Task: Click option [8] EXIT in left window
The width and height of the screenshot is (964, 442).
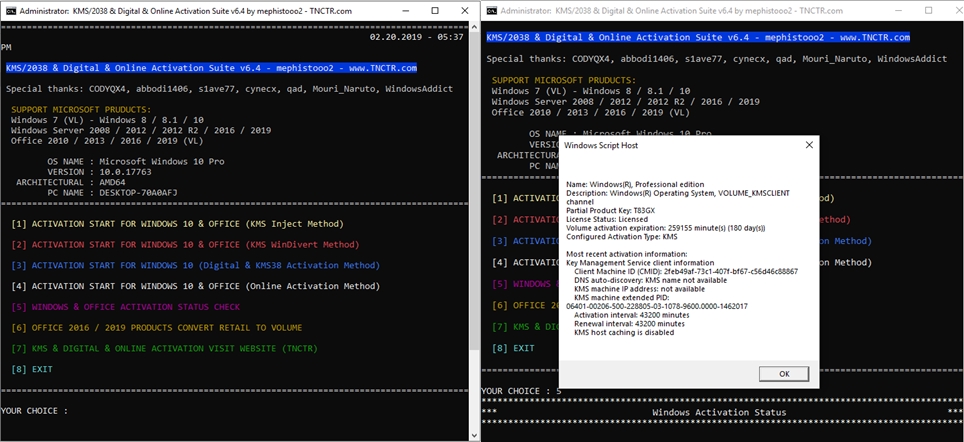Action: [x=32, y=369]
